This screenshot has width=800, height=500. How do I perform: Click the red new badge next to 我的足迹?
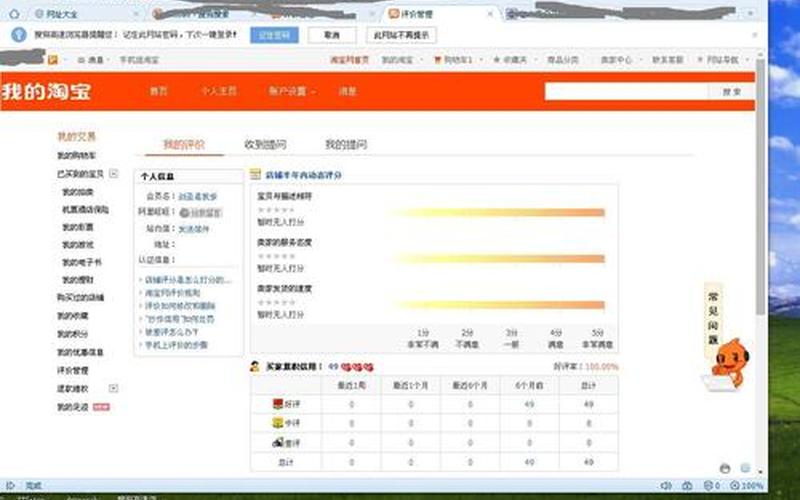tap(101, 407)
